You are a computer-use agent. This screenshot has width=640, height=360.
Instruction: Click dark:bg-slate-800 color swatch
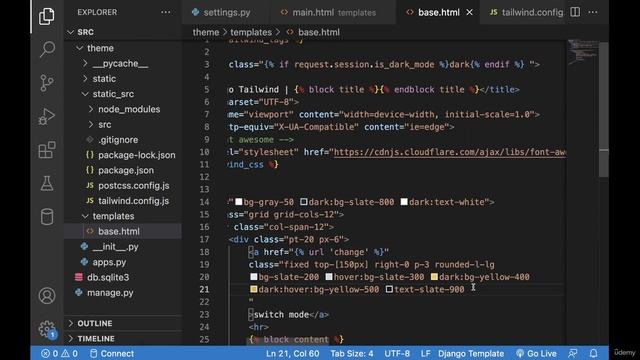[304, 202]
